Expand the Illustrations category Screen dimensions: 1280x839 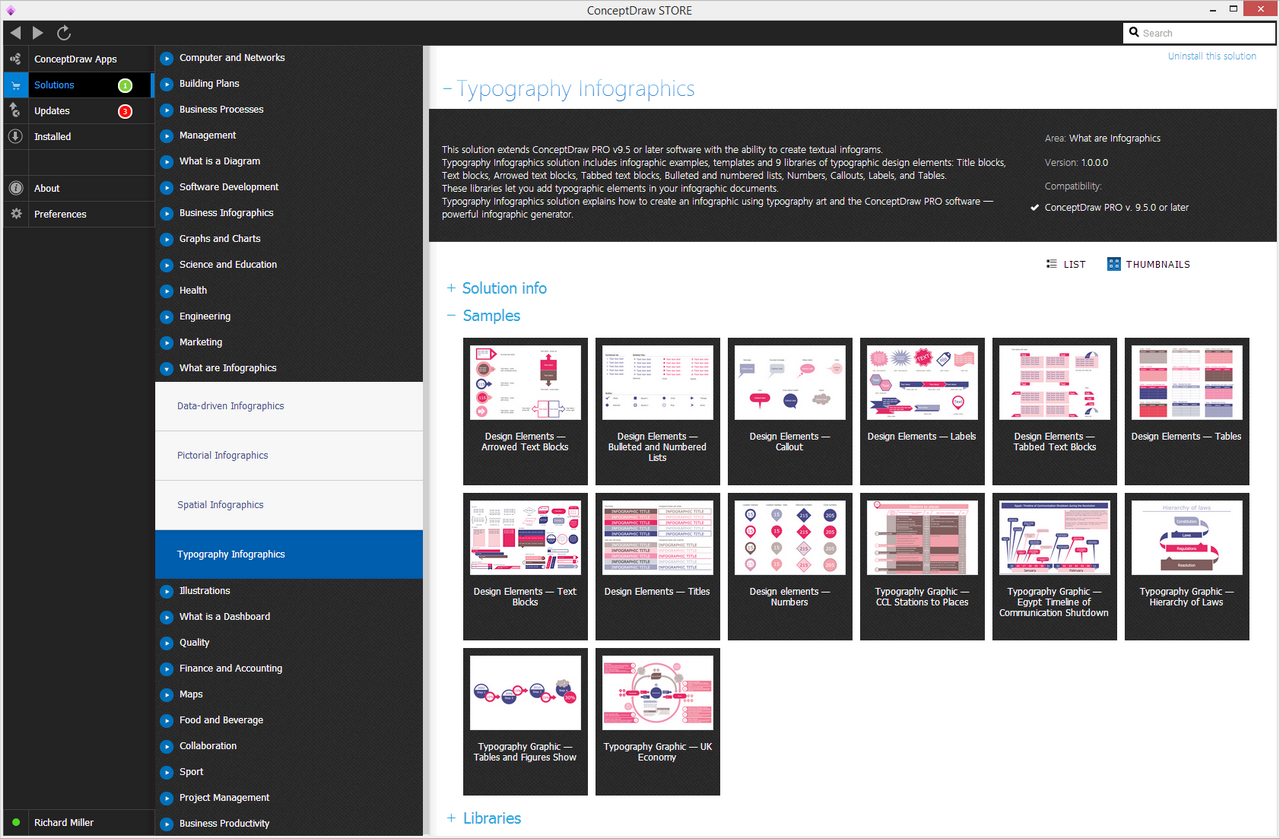167,591
